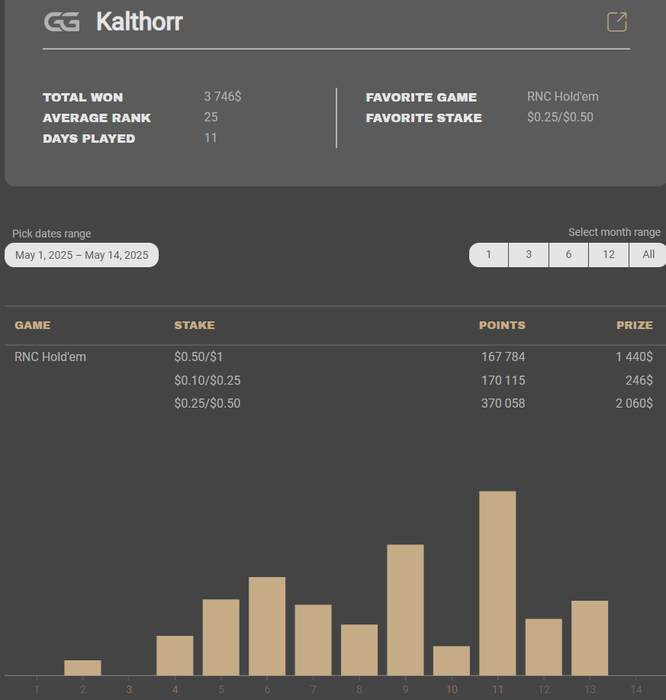Click the FAVORITE GAME value RNC Hold'em

click(x=563, y=96)
